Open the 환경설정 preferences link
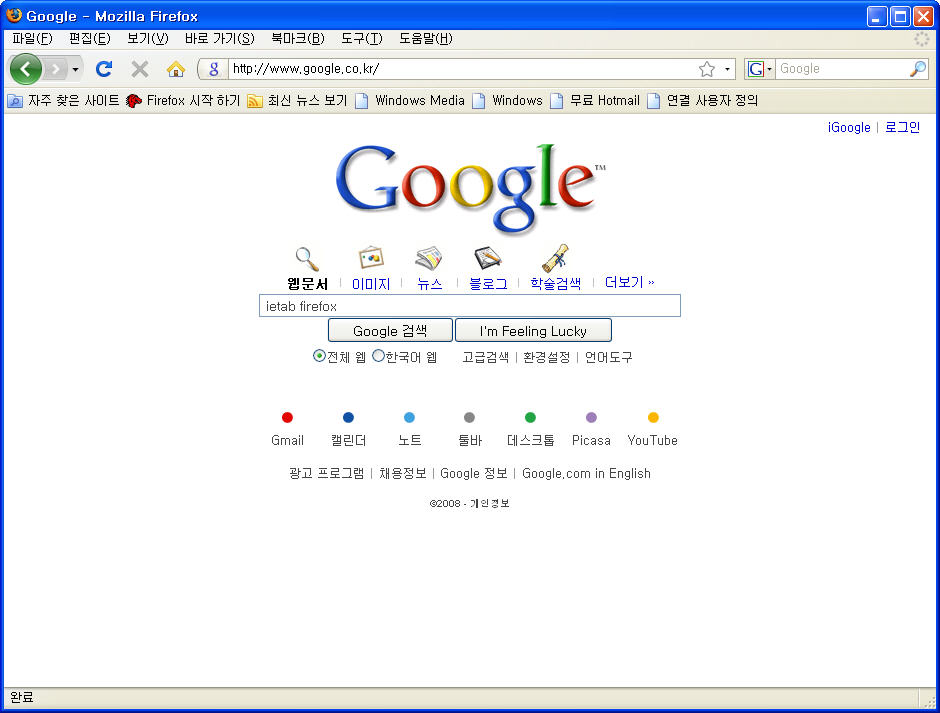Image resolution: width=940 pixels, height=713 pixels. click(x=547, y=357)
